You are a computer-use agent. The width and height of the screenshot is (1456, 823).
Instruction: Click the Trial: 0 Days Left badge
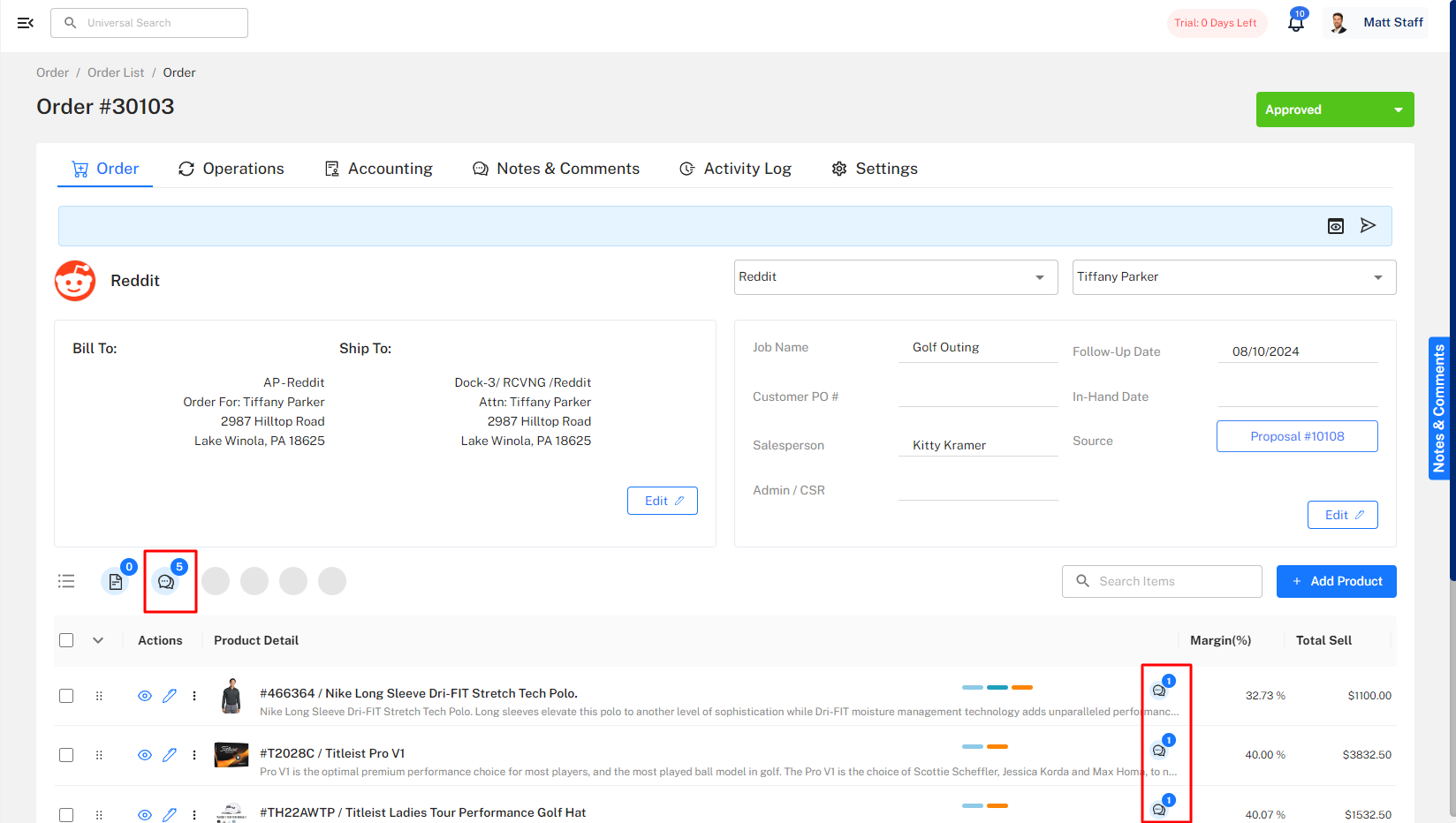tap(1217, 23)
